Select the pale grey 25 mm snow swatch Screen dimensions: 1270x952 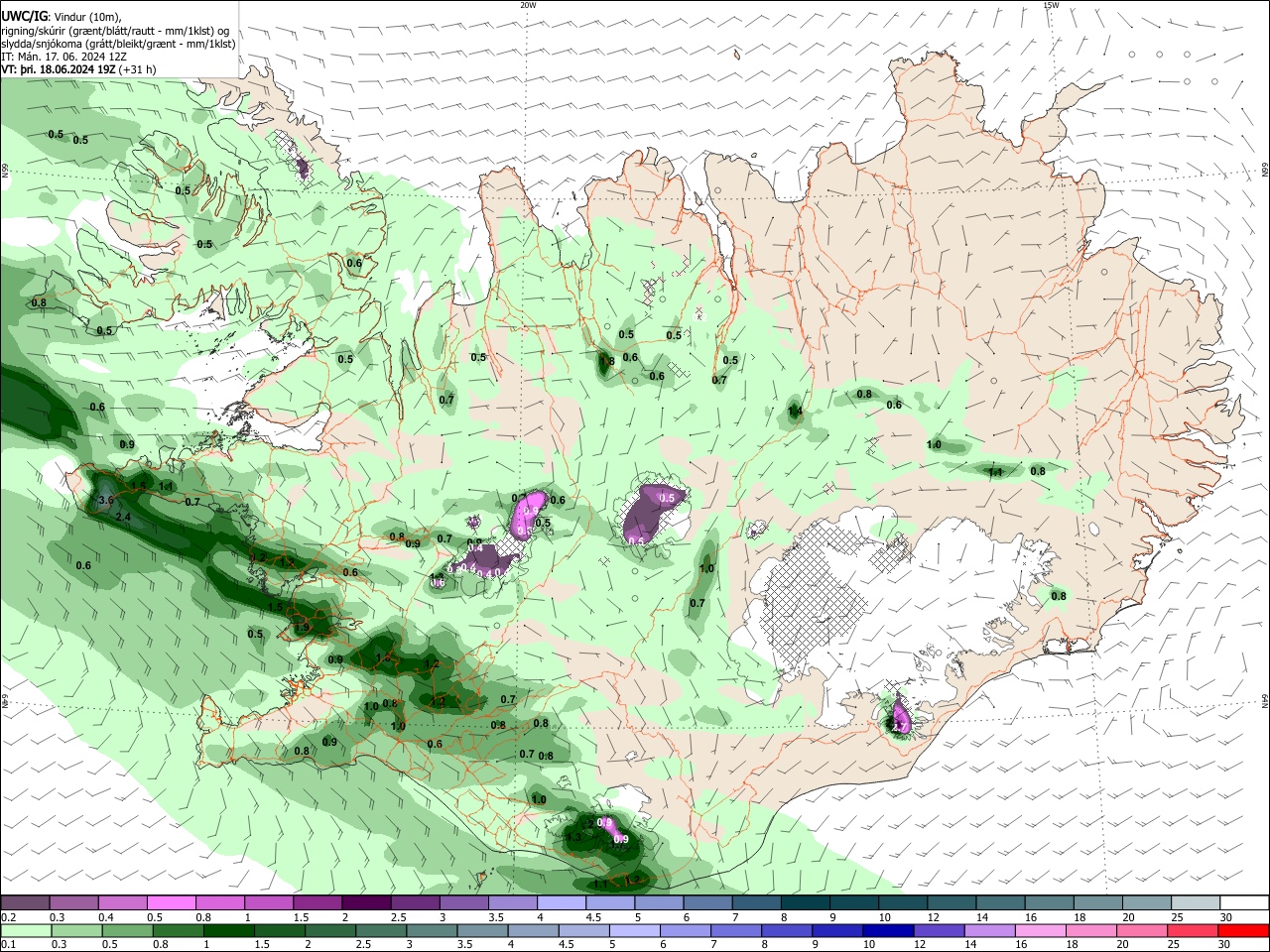pyautogui.click(x=1195, y=903)
